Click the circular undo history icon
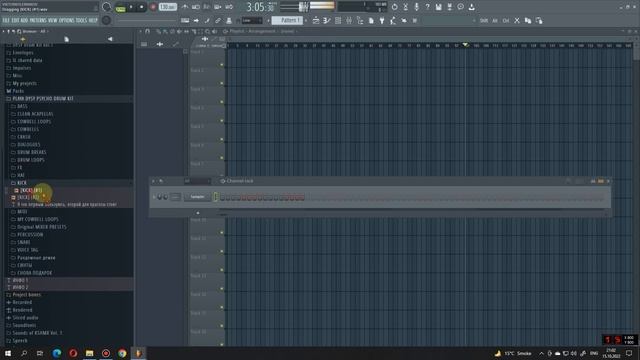 394,7
